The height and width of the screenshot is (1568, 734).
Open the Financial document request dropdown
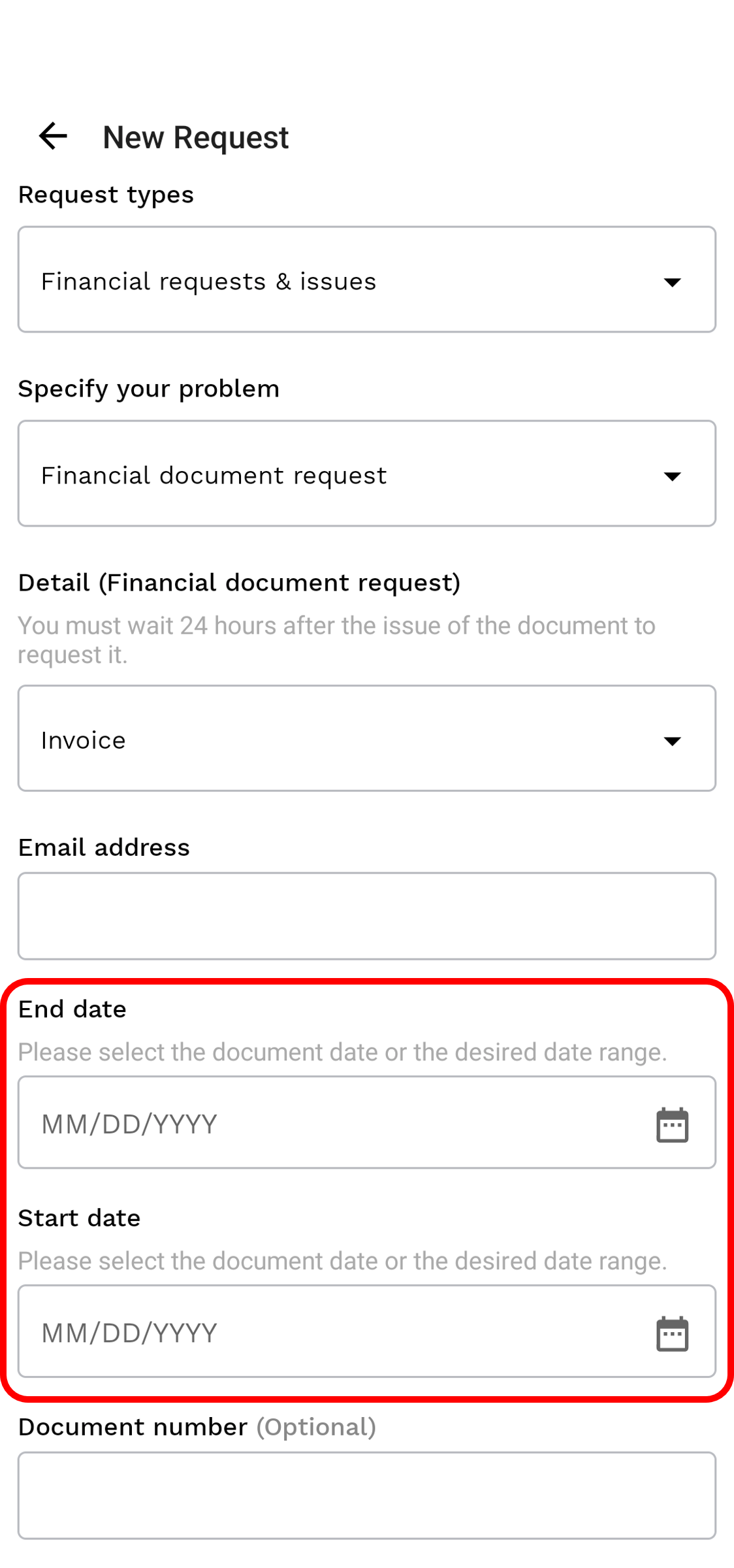[367, 474]
